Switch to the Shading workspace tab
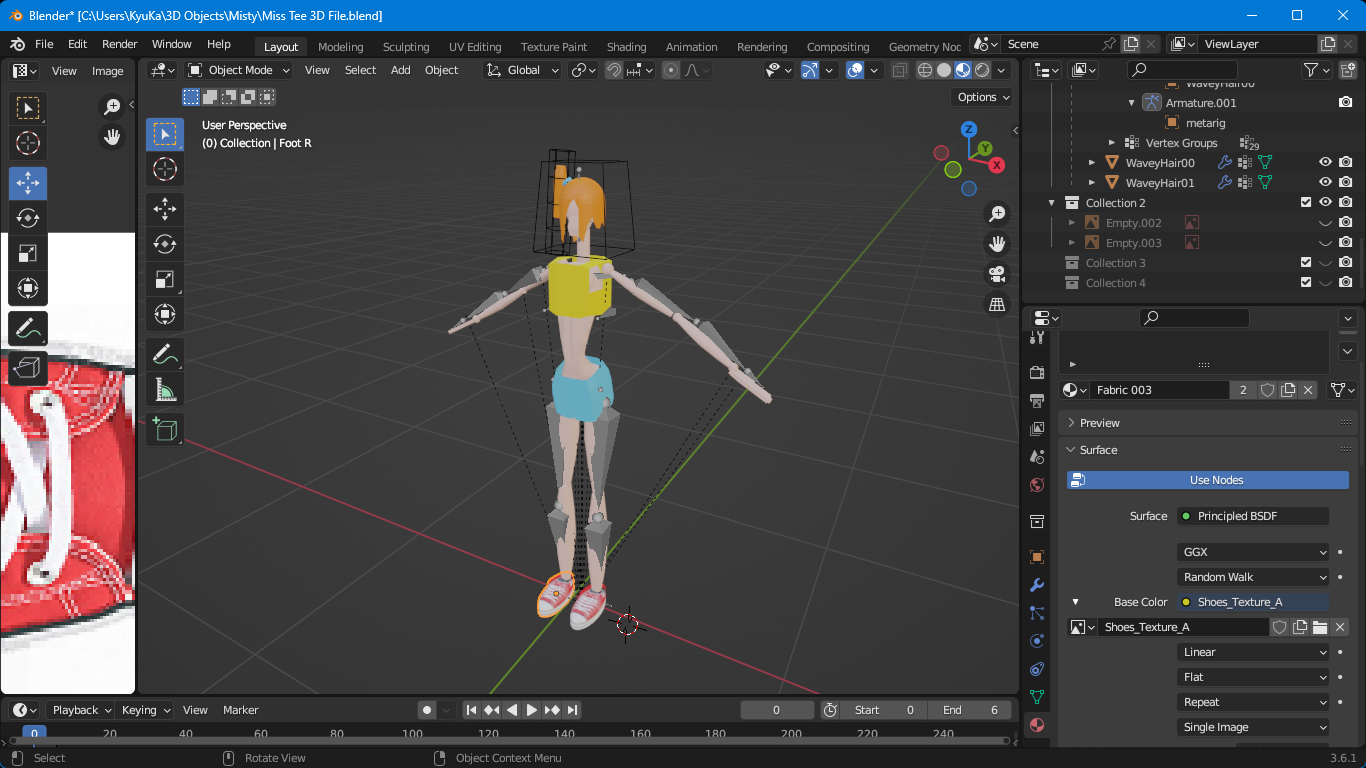Viewport: 1366px width, 768px height. 626,47
